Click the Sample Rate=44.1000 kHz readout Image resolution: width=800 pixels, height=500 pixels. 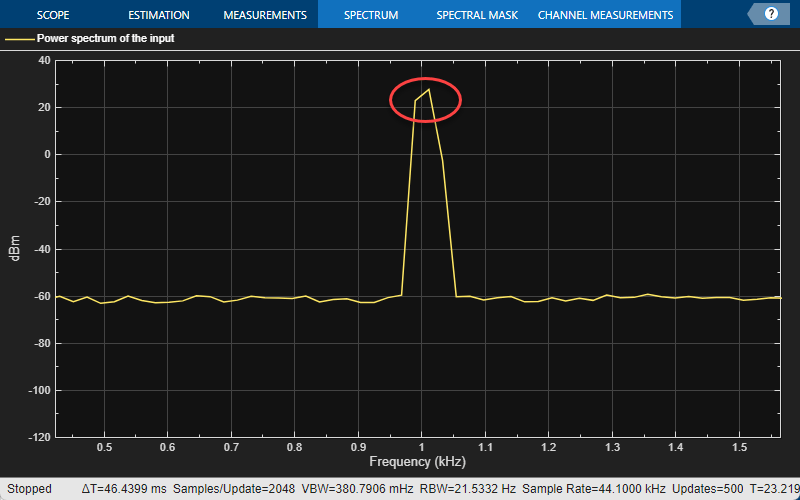(x=594, y=489)
